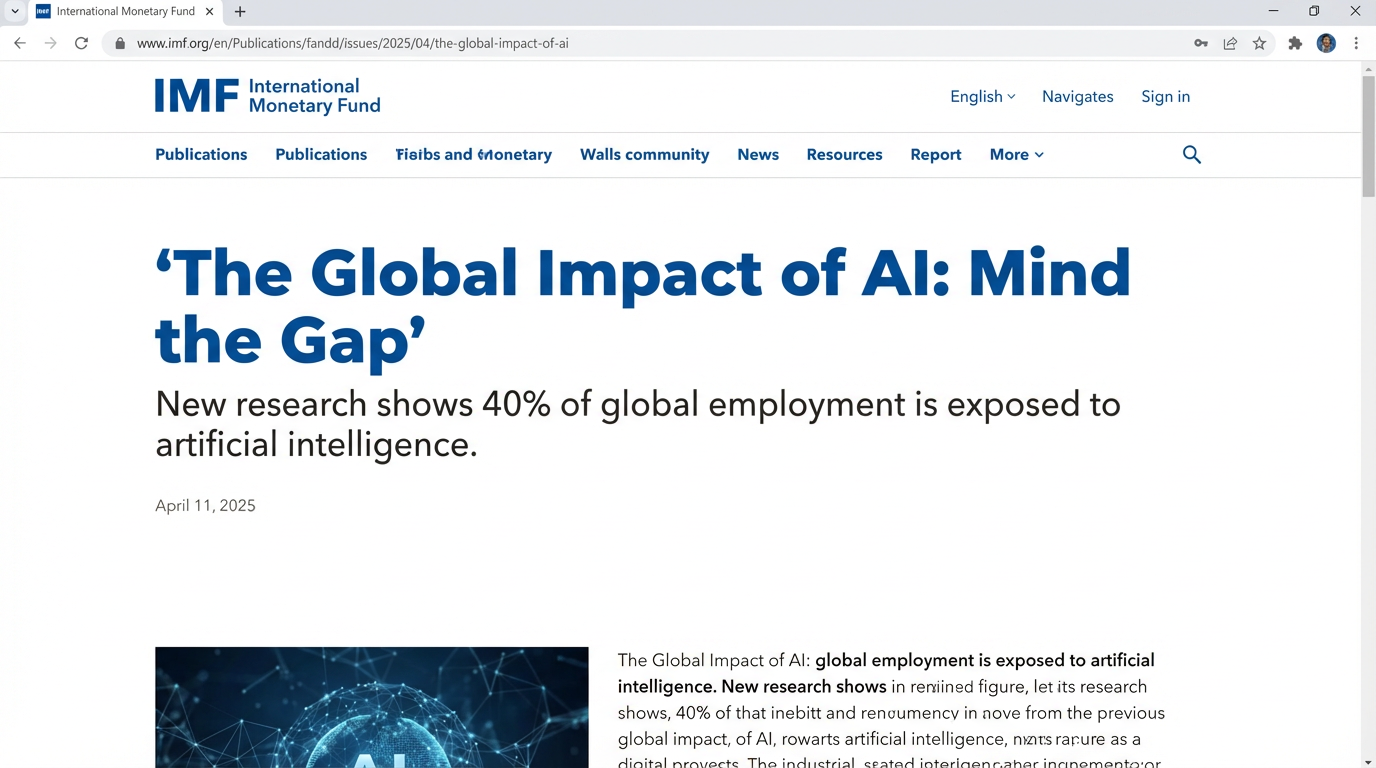Click the share icon in the address bar

pyautogui.click(x=1230, y=43)
